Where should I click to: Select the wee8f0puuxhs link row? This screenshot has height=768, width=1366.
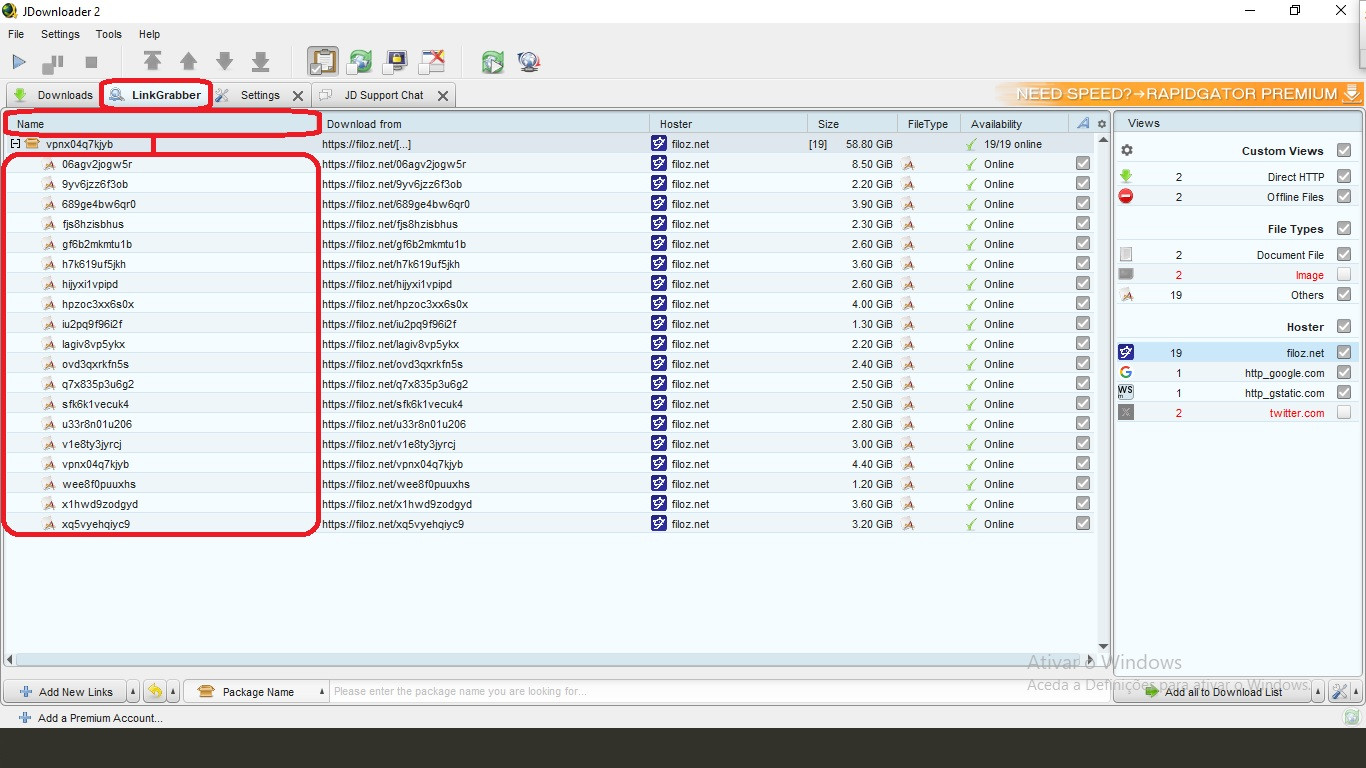tap(548, 484)
